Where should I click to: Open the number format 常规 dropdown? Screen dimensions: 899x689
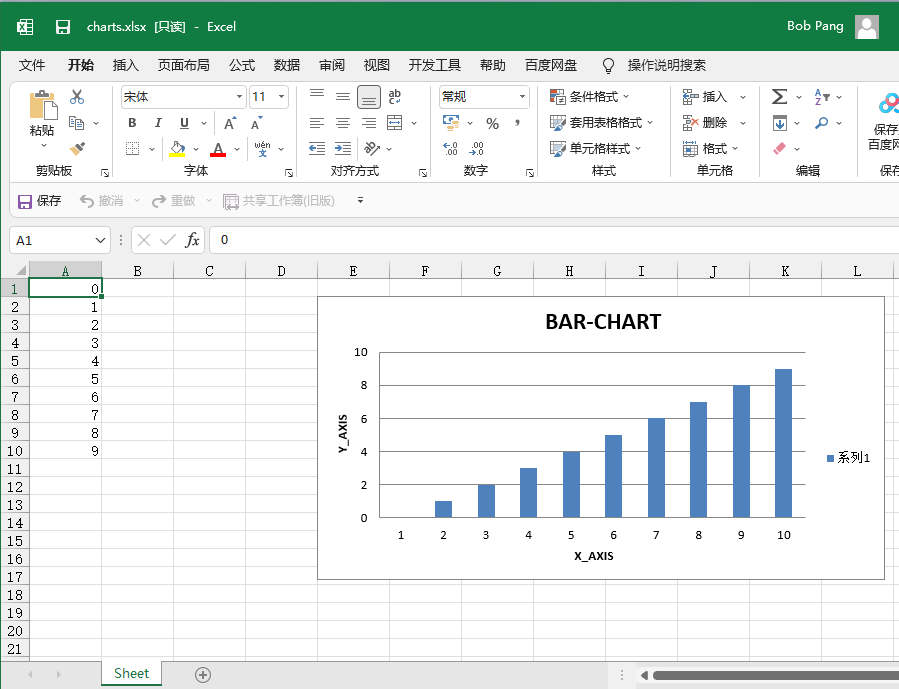522,97
